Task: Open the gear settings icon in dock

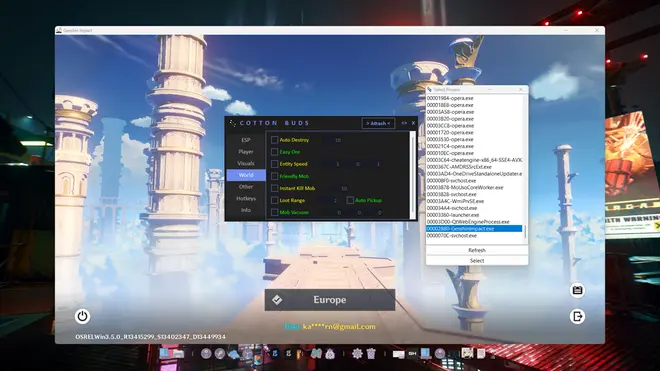Action: coord(357,353)
